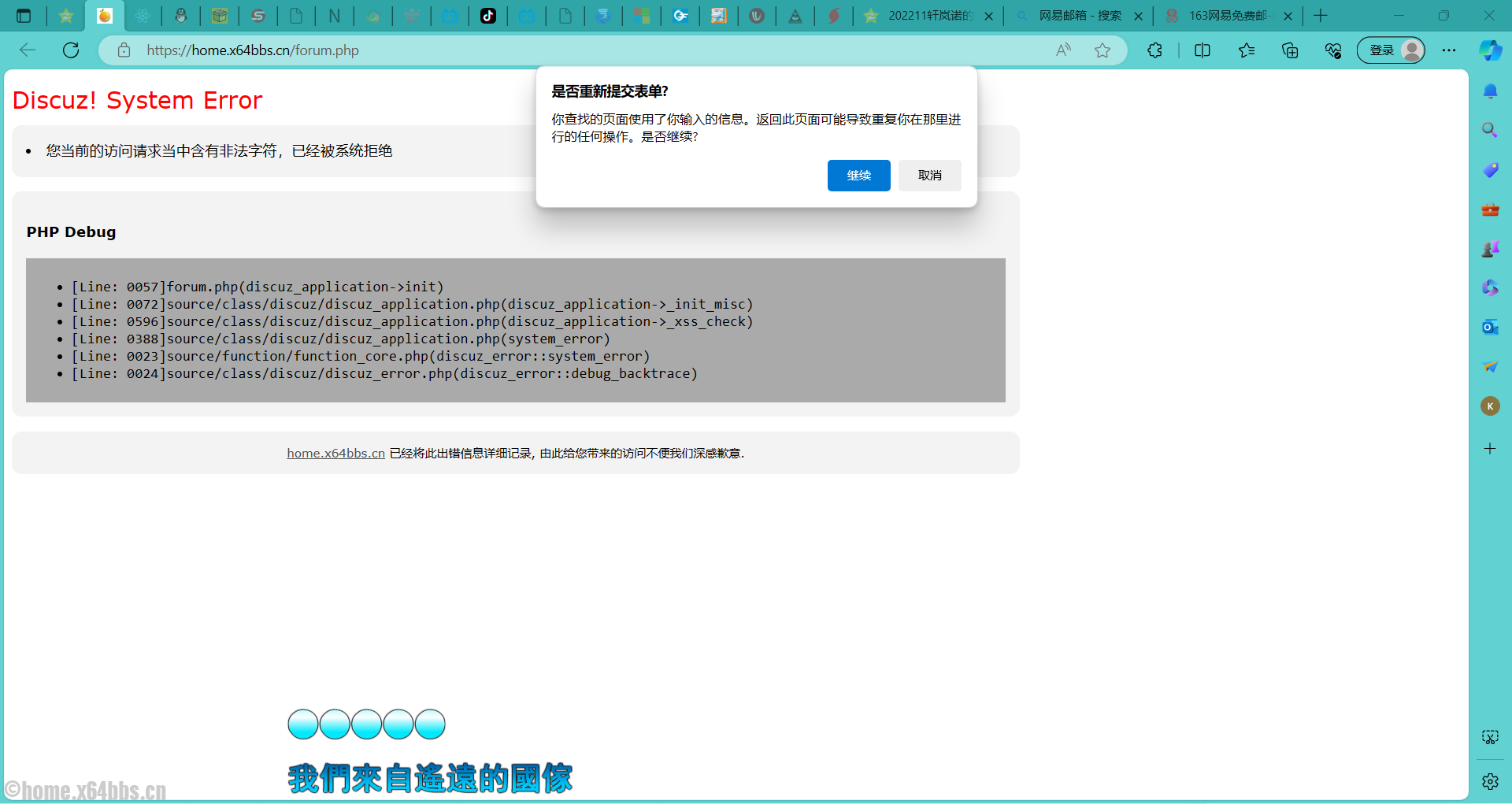Open the sidebar games chess icon
The width and height of the screenshot is (1512, 804).
[x=1490, y=249]
